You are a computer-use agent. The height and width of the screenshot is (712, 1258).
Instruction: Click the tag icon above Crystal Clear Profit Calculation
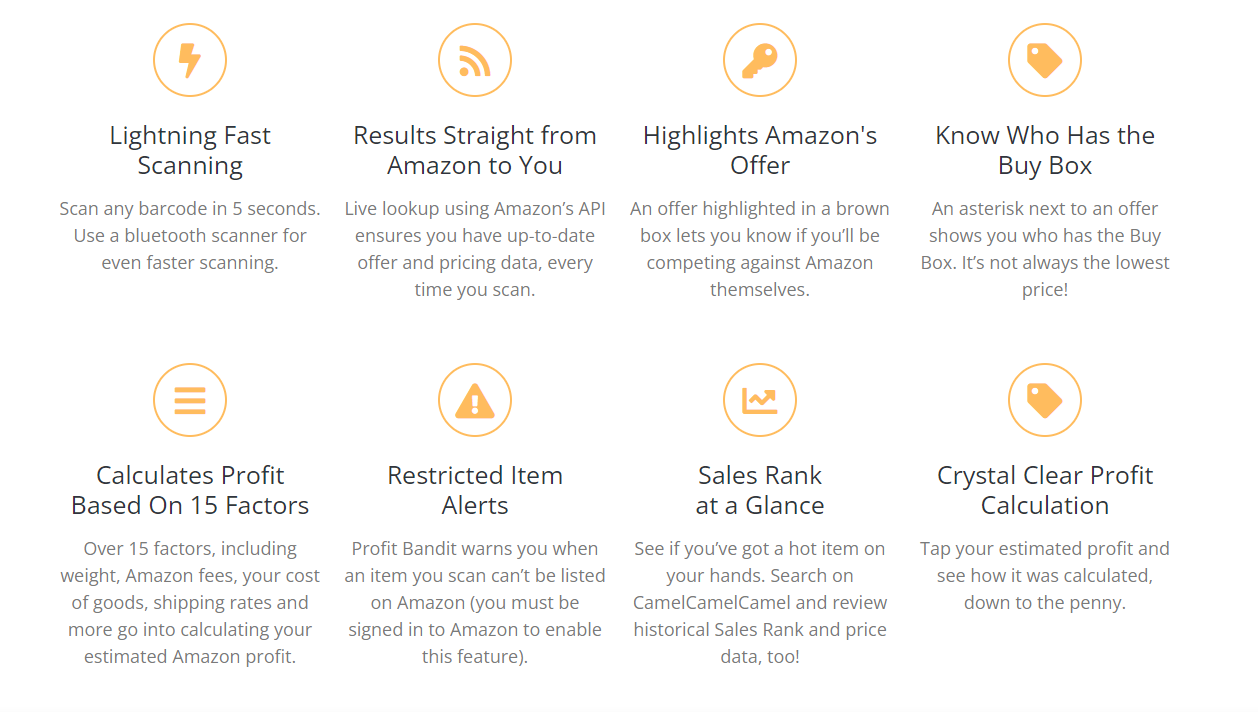[1045, 400]
